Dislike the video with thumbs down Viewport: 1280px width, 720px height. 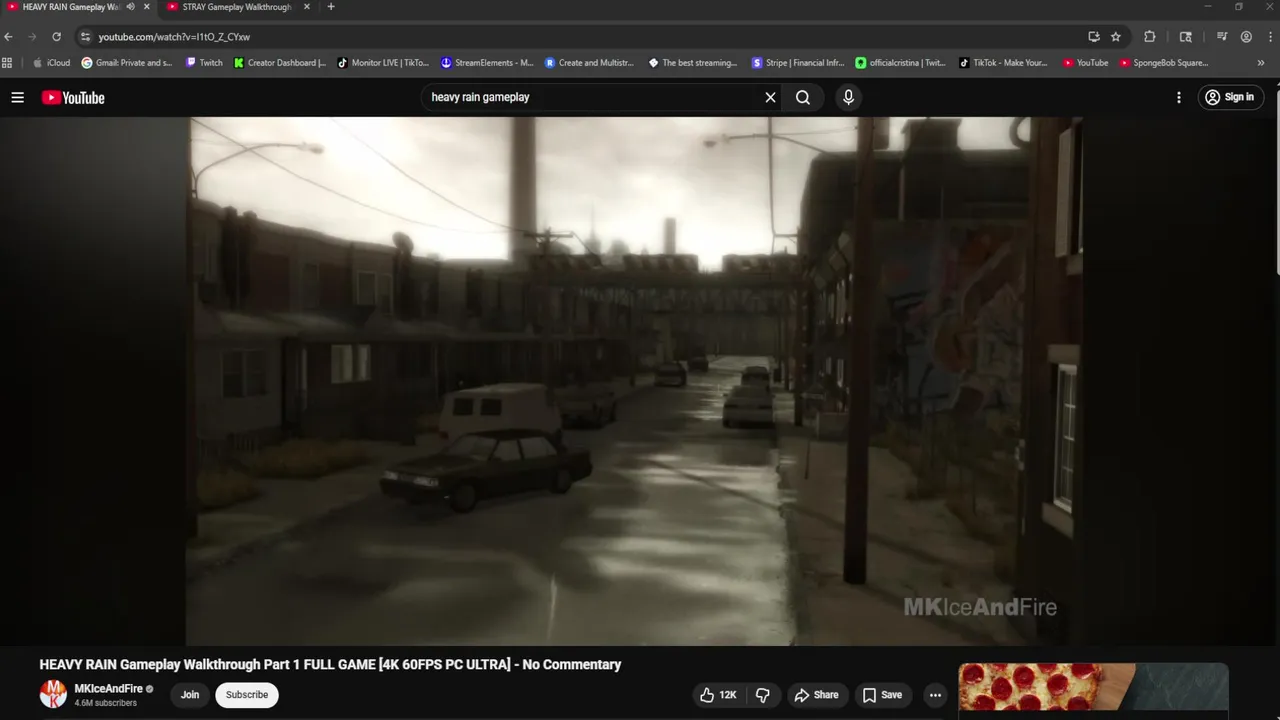pyautogui.click(x=763, y=695)
